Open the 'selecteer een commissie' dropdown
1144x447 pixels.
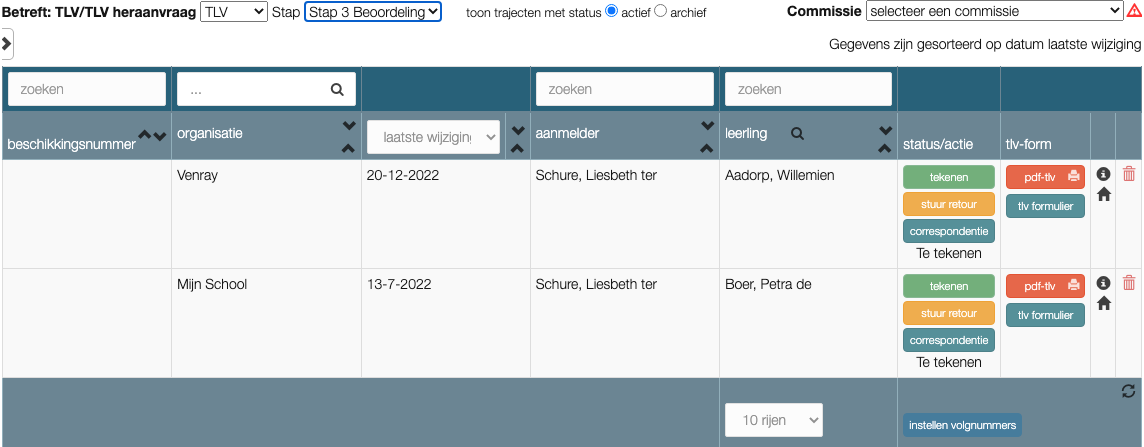[x=994, y=11]
